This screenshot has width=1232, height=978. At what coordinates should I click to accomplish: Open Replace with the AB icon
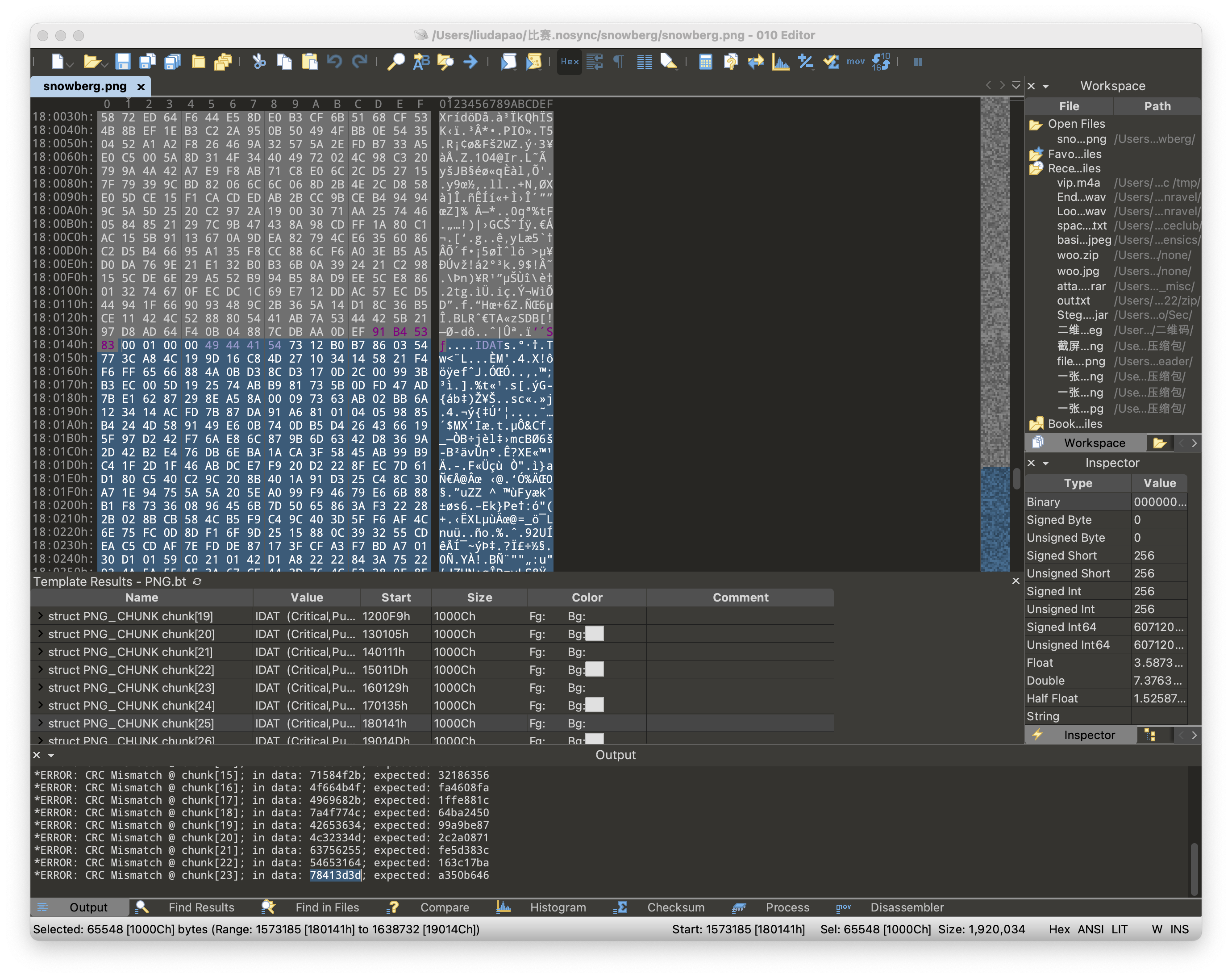pos(421,61)
